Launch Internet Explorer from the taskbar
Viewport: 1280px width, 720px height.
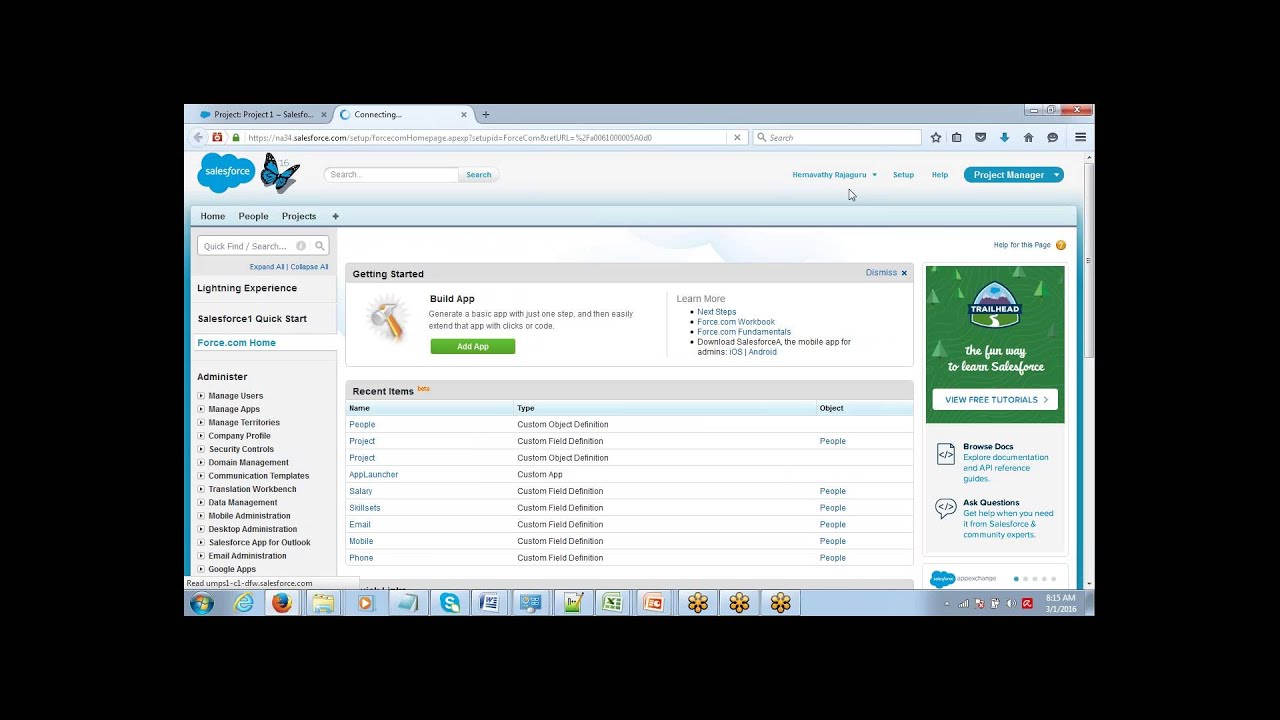tap(243, 603)
